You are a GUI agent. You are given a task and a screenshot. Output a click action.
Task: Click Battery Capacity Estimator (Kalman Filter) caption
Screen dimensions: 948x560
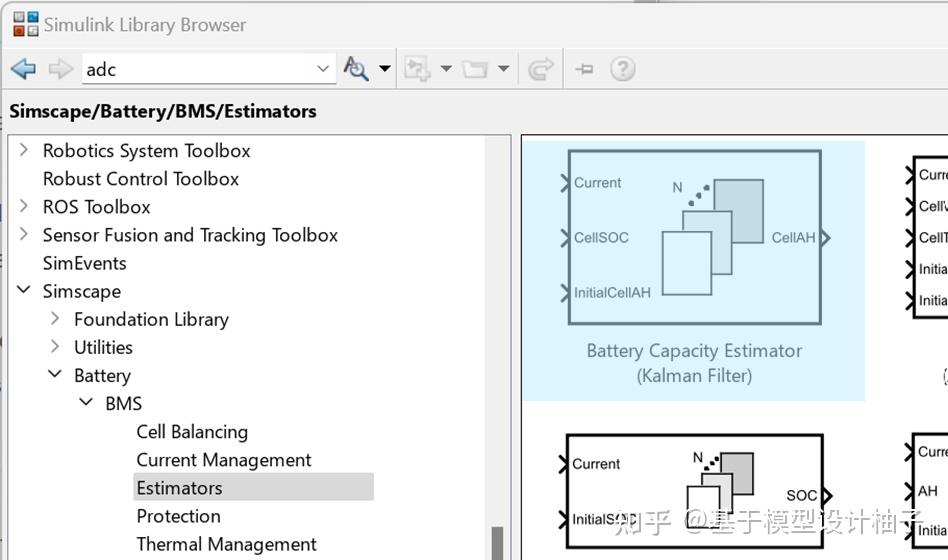tap(694, 363)
